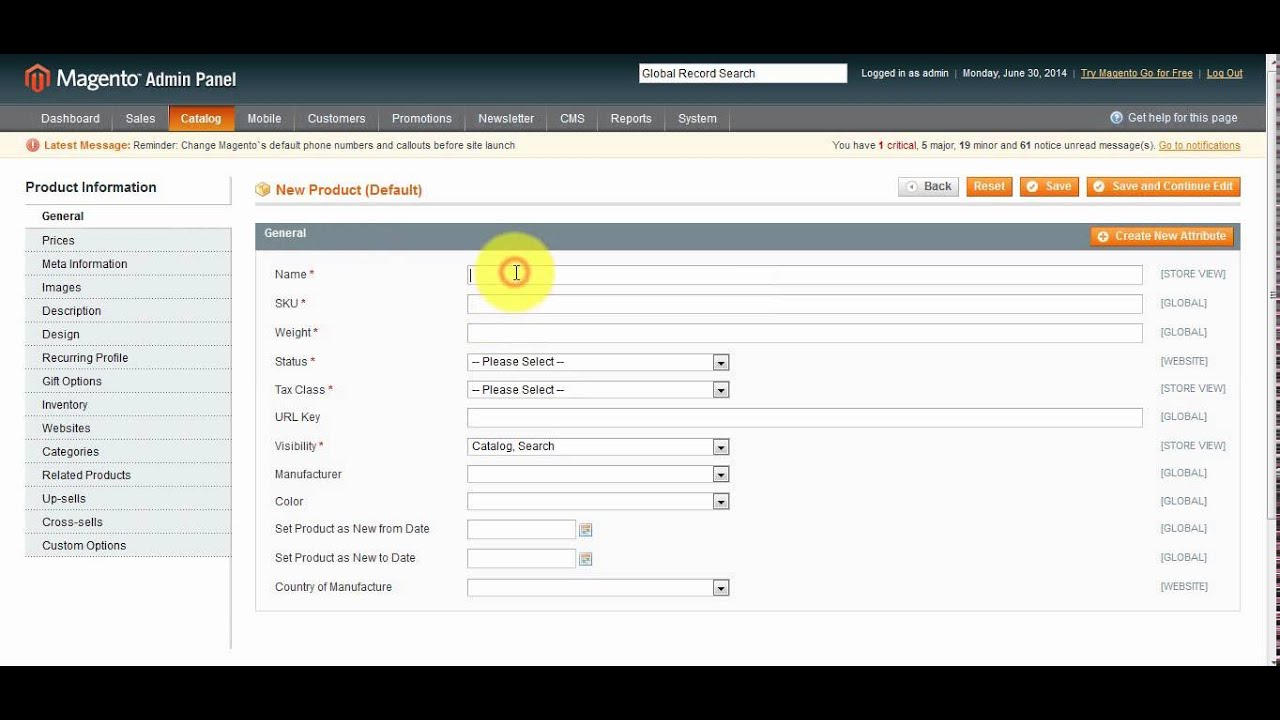The width and height of the screenshot is (1280, 720).
Task: Switch to the Inventory tab
Action: 128,405
